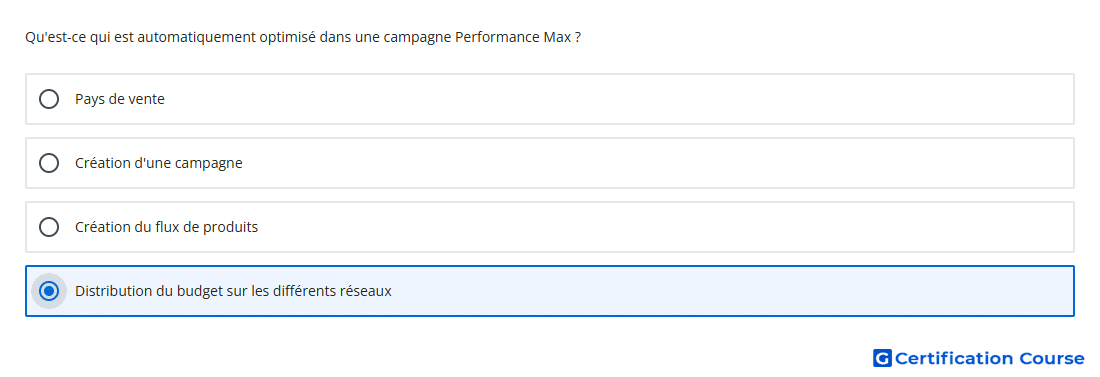The height and width of the screenshot is (377, 1100).
Task: Select the "Création d'une campagne" radio button
Action: pos(49,163)
